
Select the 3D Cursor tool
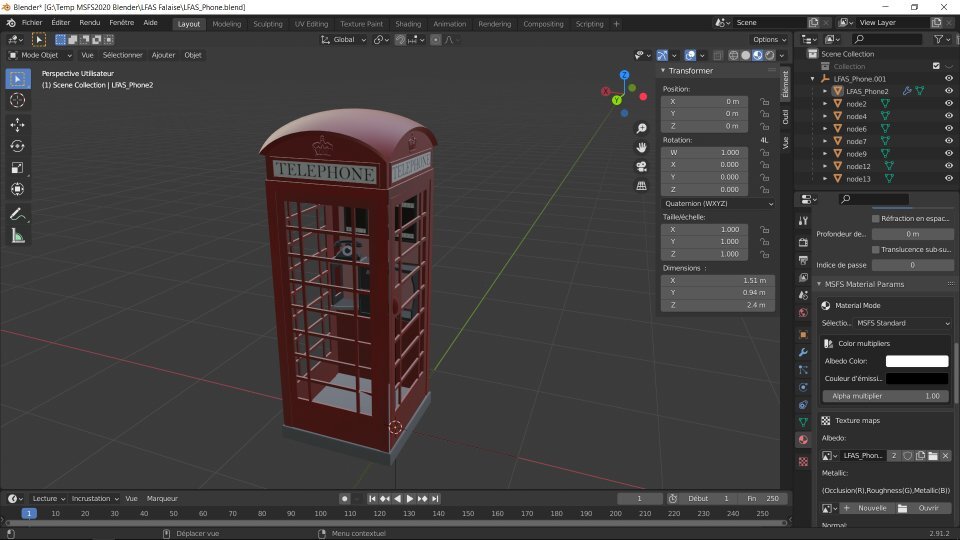coord(17,100)
